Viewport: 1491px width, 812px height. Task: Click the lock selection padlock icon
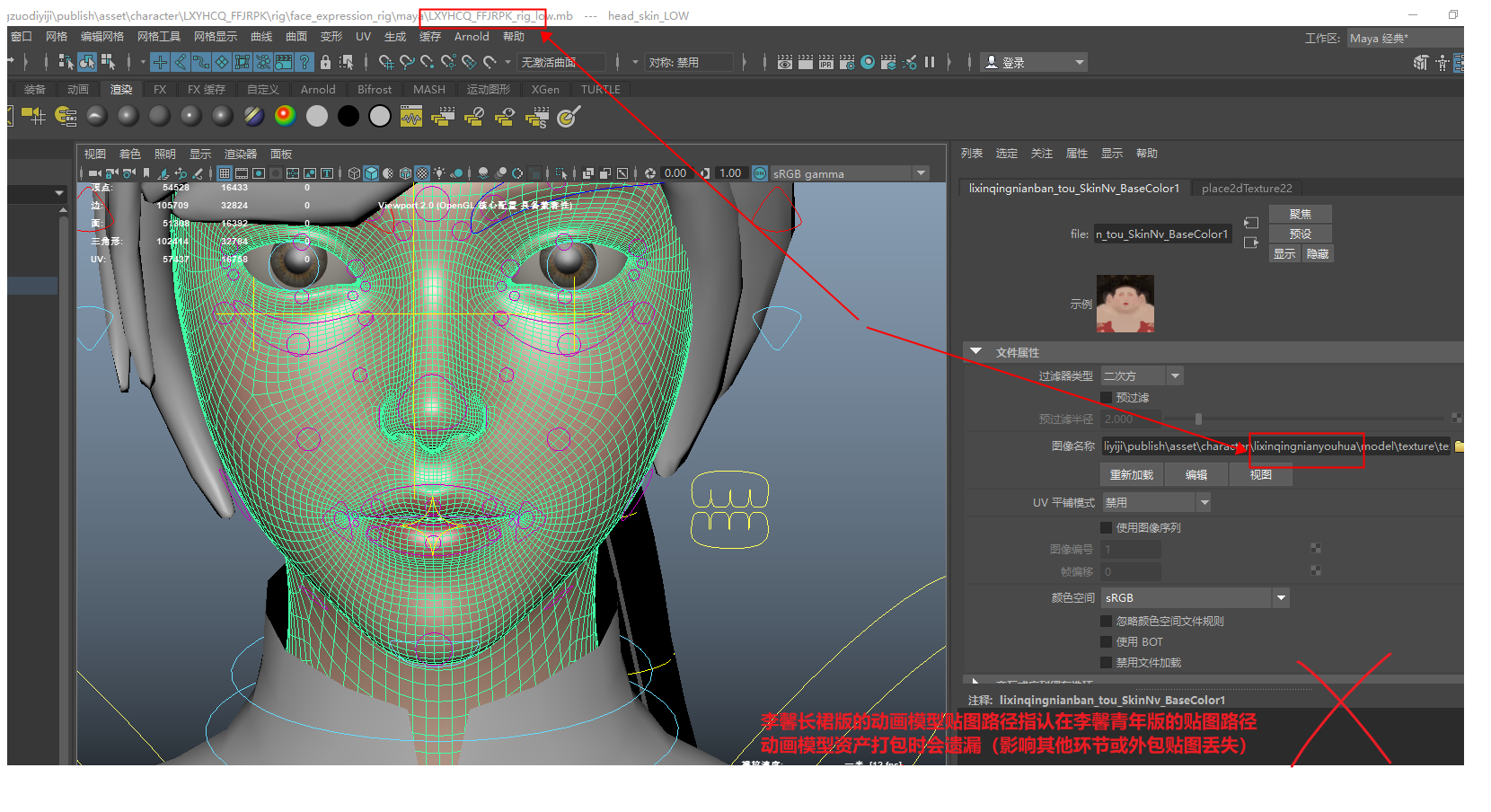click(x=325, y=62)
